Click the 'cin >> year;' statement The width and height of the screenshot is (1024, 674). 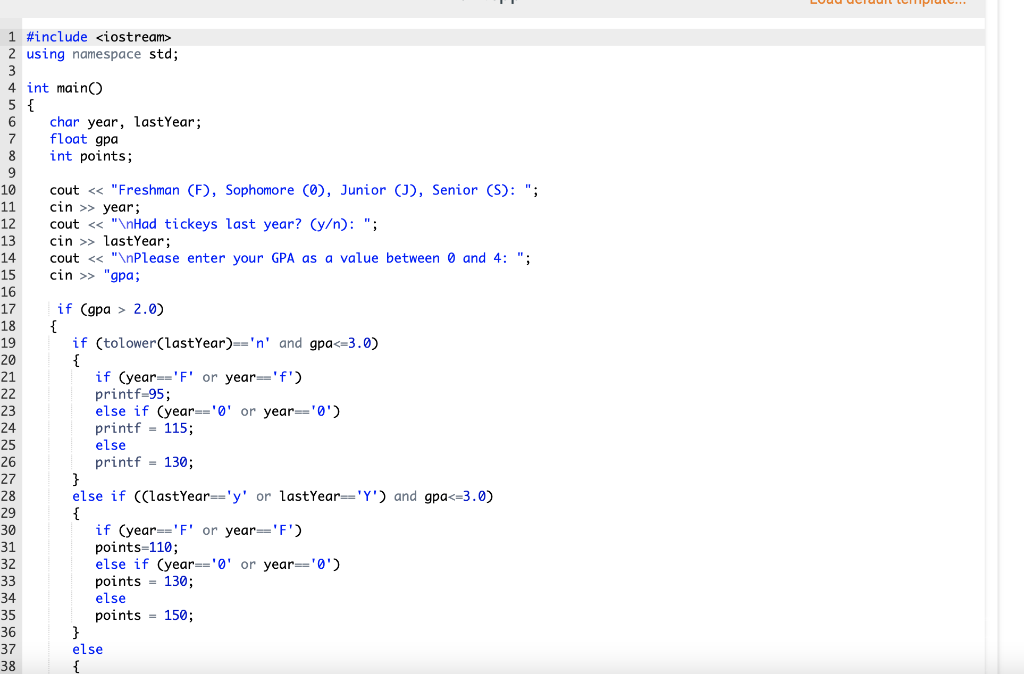tap(95, 207)
